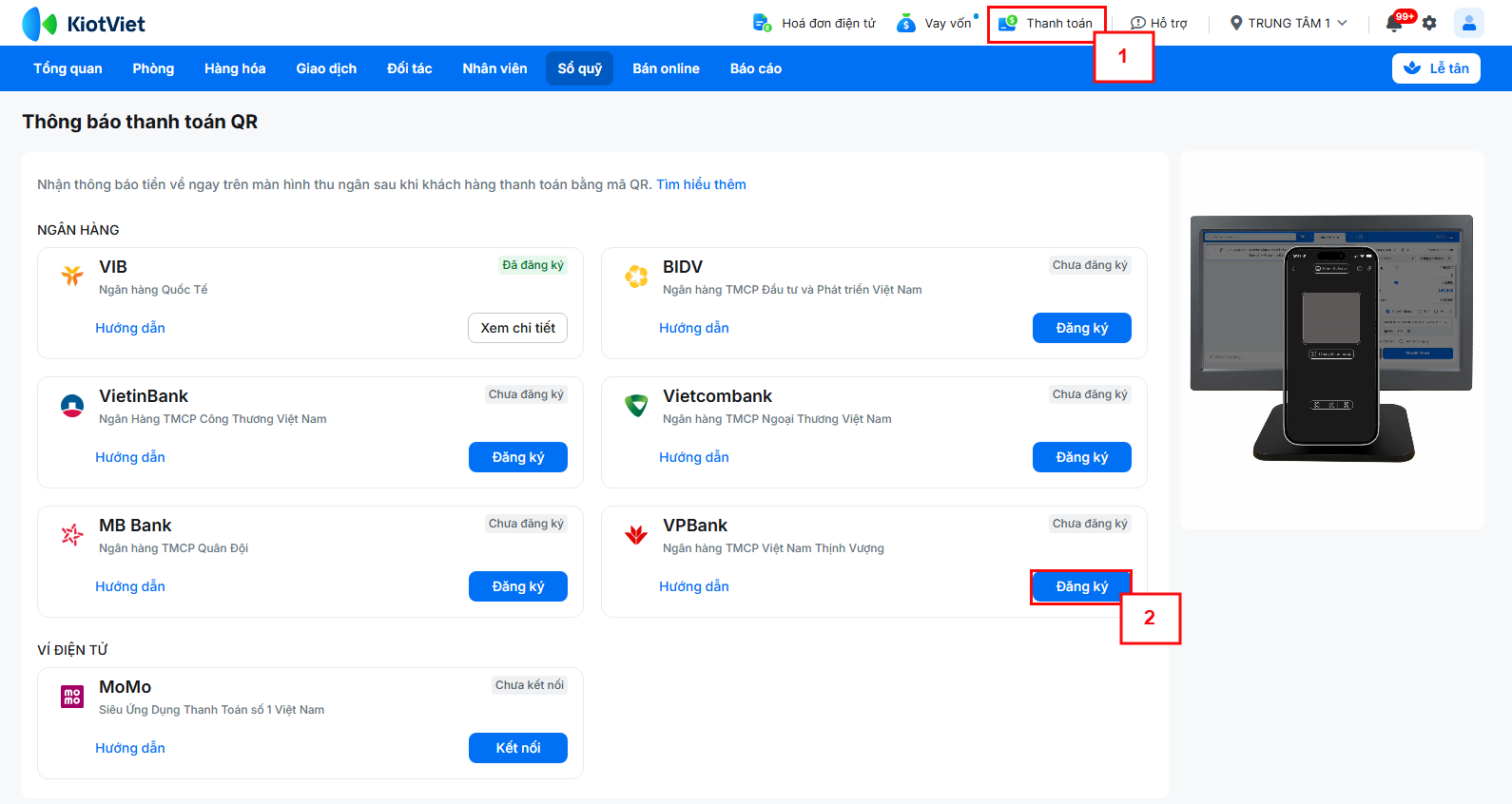This screenshot has width=1512, height=804.
Task: Open Hướng dẫn link for MoMo
Action: click(130, 748)
